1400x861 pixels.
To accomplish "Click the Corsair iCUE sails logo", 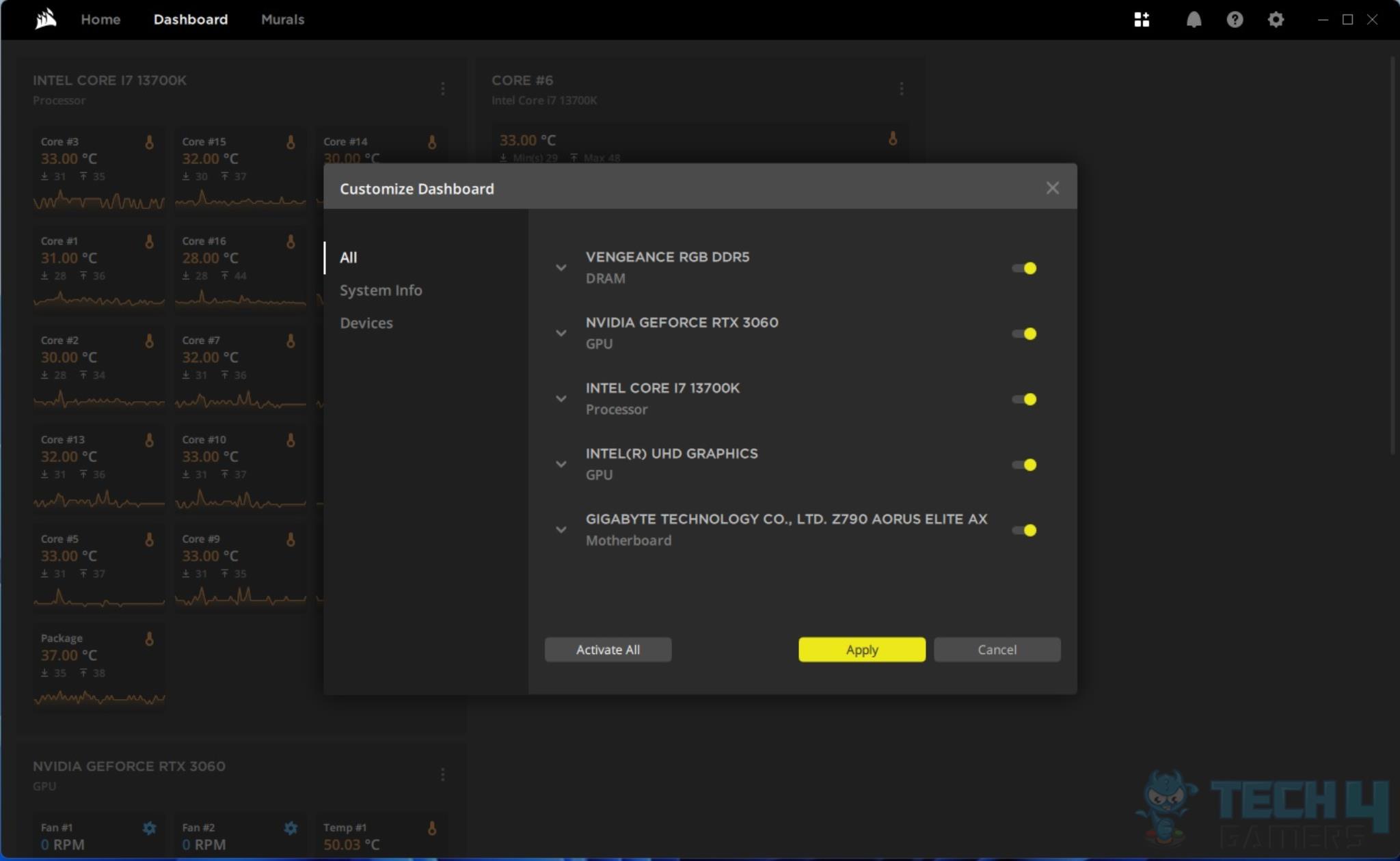I will [x=45, y=19].
